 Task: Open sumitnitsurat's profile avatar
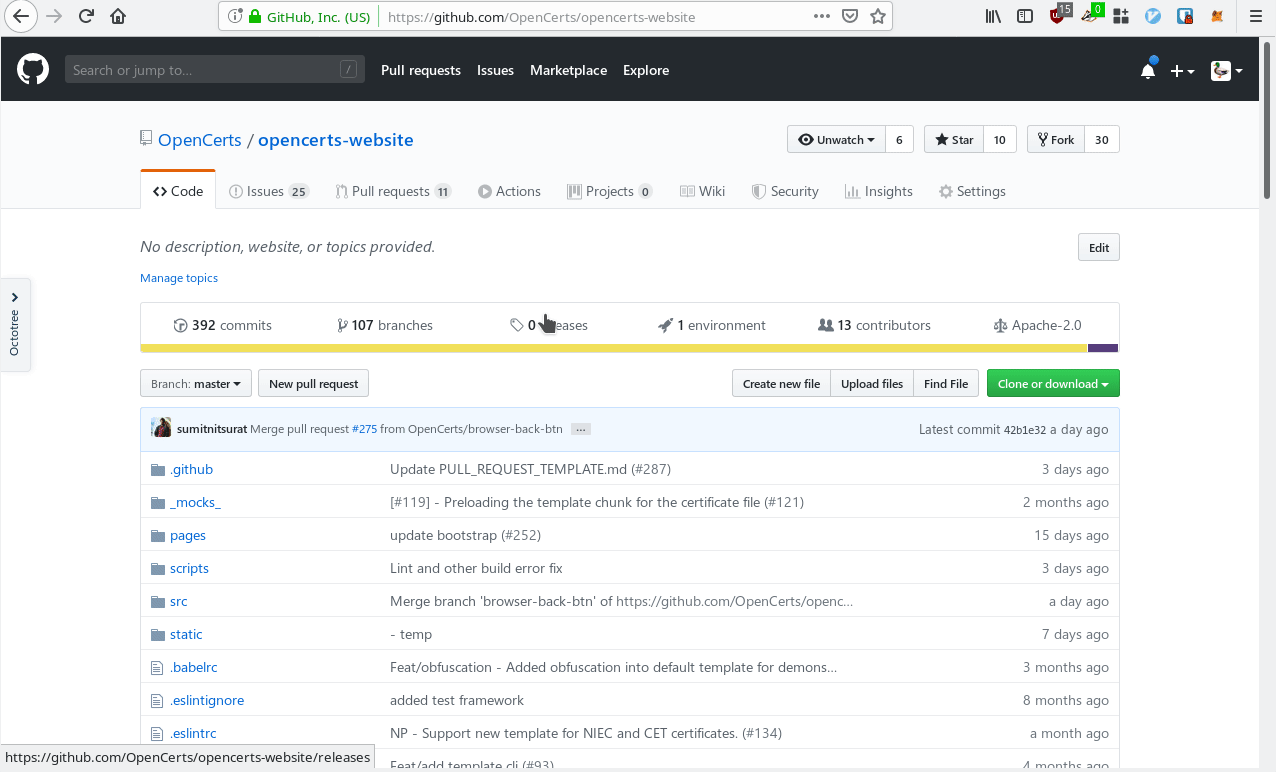coord(161,427)
